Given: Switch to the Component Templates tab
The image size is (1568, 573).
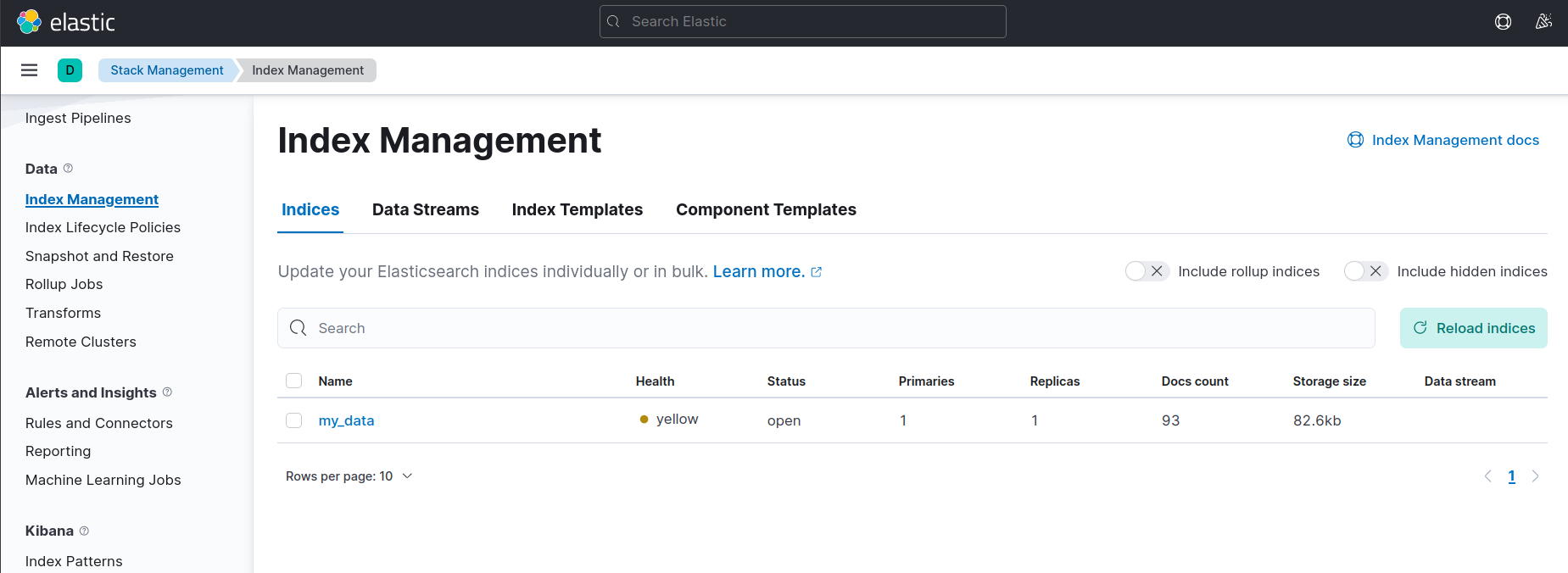Looking at the screenshot, I should pyautogui.click(x=766, y=209).
